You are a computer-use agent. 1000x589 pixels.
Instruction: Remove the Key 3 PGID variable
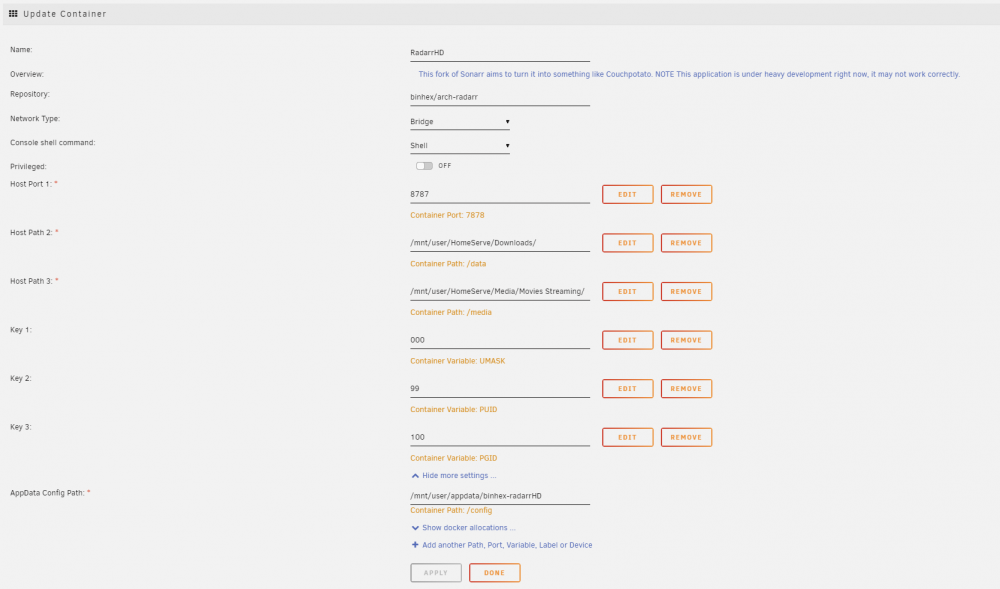point(686,437)
